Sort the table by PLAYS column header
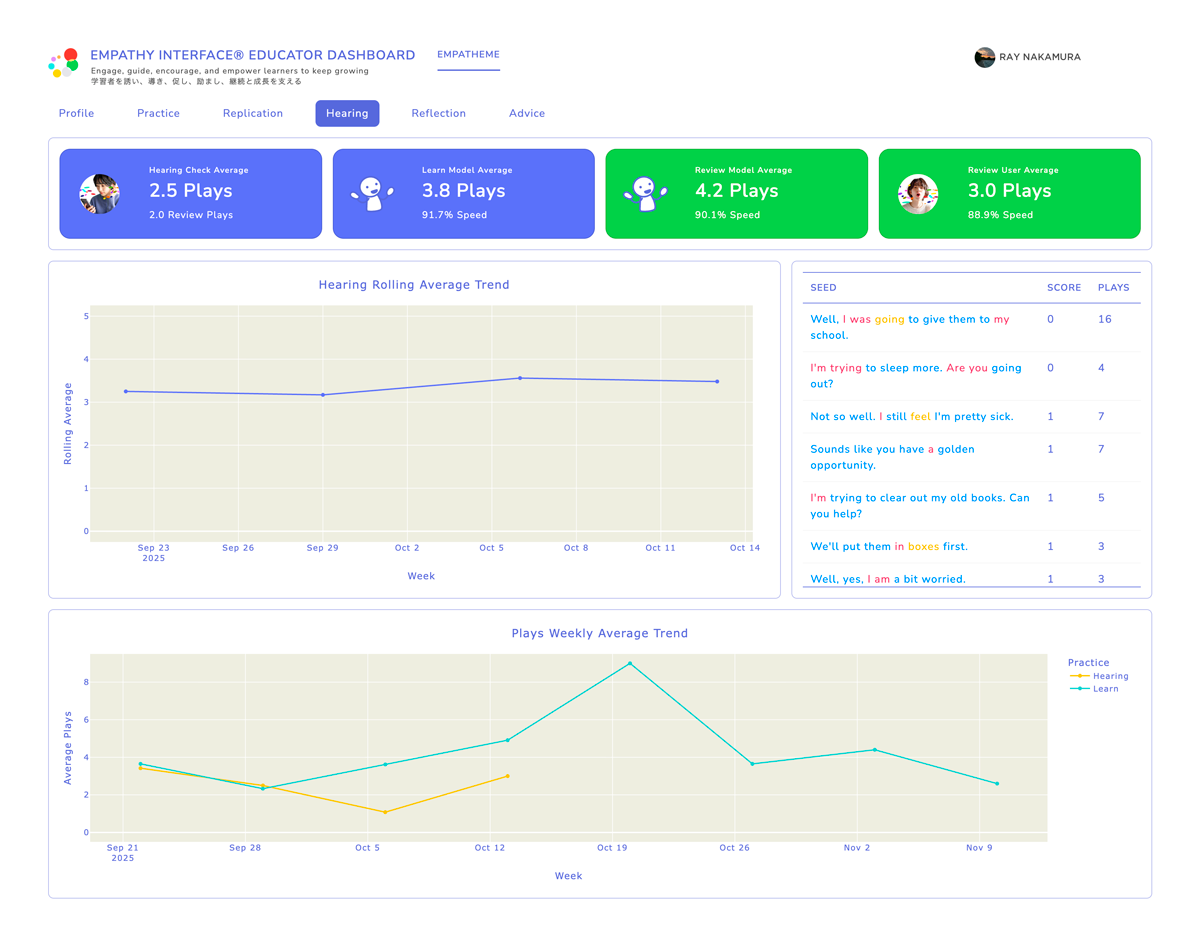1200x933 pixels. (x=1113, y=287)
